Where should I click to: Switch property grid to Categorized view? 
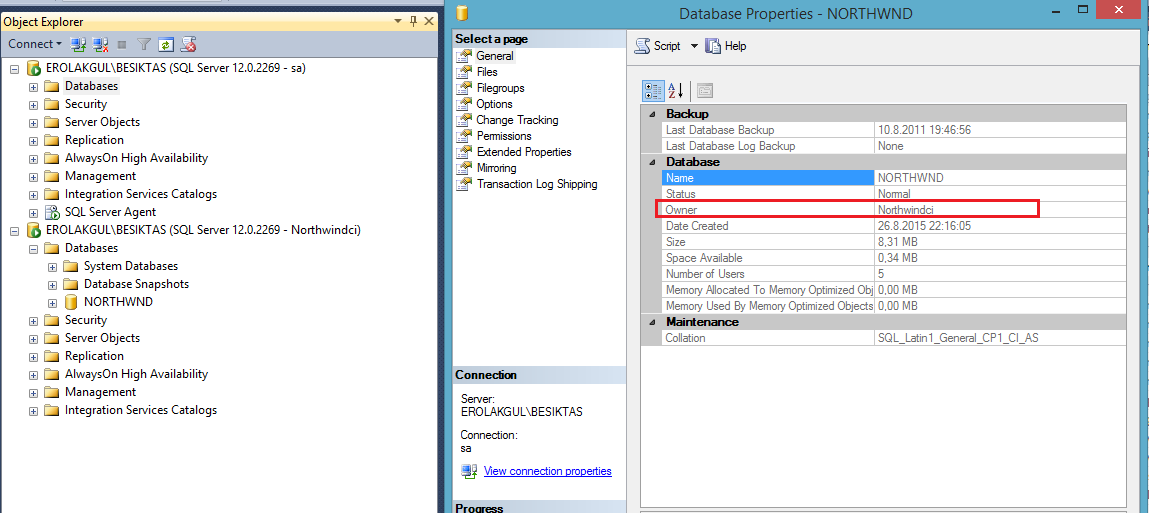pyautogui.click(x=653, y=91)
